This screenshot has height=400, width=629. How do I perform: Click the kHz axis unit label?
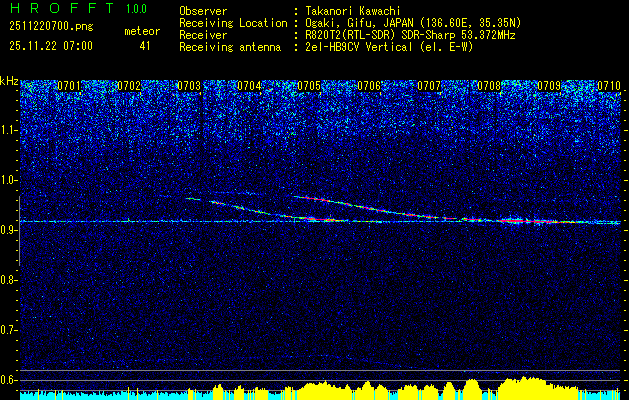pyautogui.click(x=9, y=81)
